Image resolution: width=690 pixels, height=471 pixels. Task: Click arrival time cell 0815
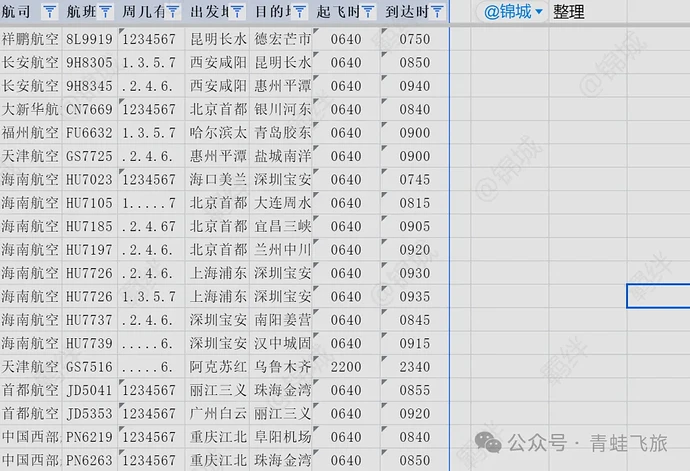click(415, 203)
